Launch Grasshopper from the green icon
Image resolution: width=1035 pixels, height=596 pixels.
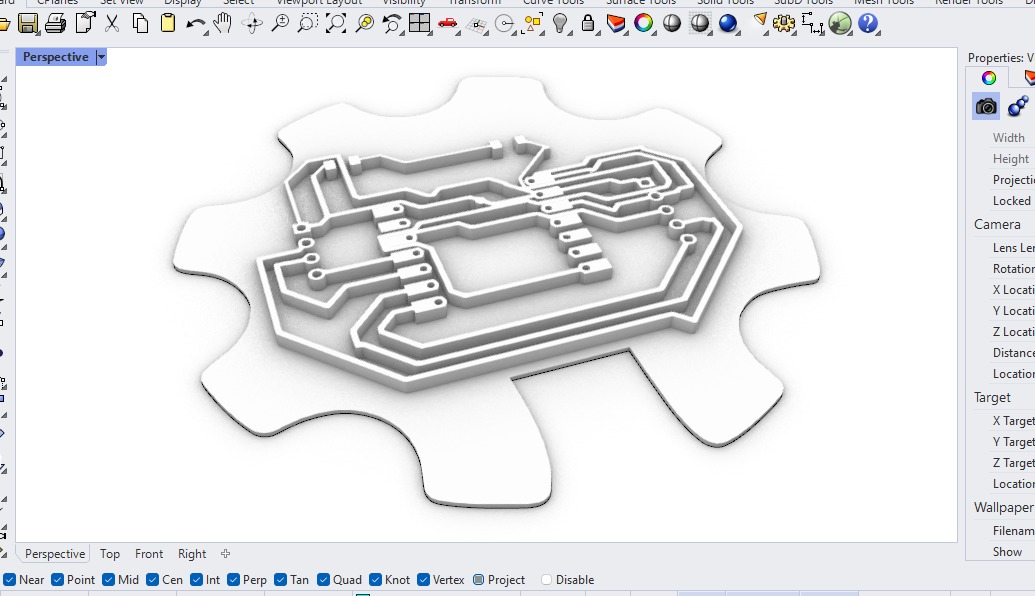pos(840,24)
